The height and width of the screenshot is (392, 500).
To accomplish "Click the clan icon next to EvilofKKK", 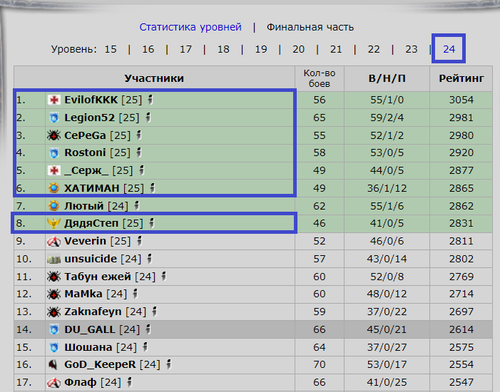I will click(54, 100).
